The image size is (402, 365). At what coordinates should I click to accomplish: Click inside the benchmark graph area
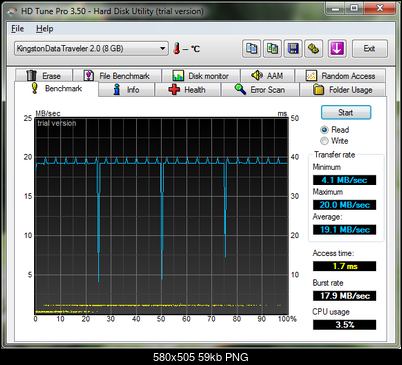(161, 216)
